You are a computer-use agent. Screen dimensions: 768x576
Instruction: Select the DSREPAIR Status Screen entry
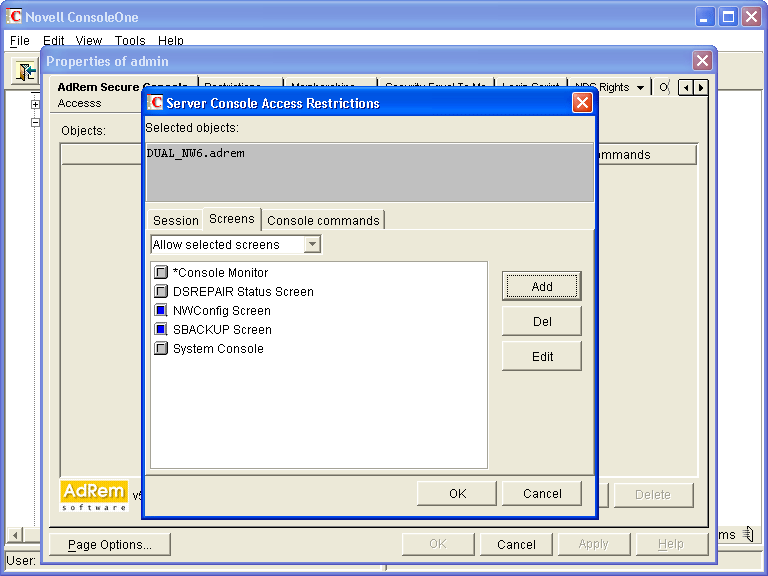pyautogui.click(x=243, y=291)
